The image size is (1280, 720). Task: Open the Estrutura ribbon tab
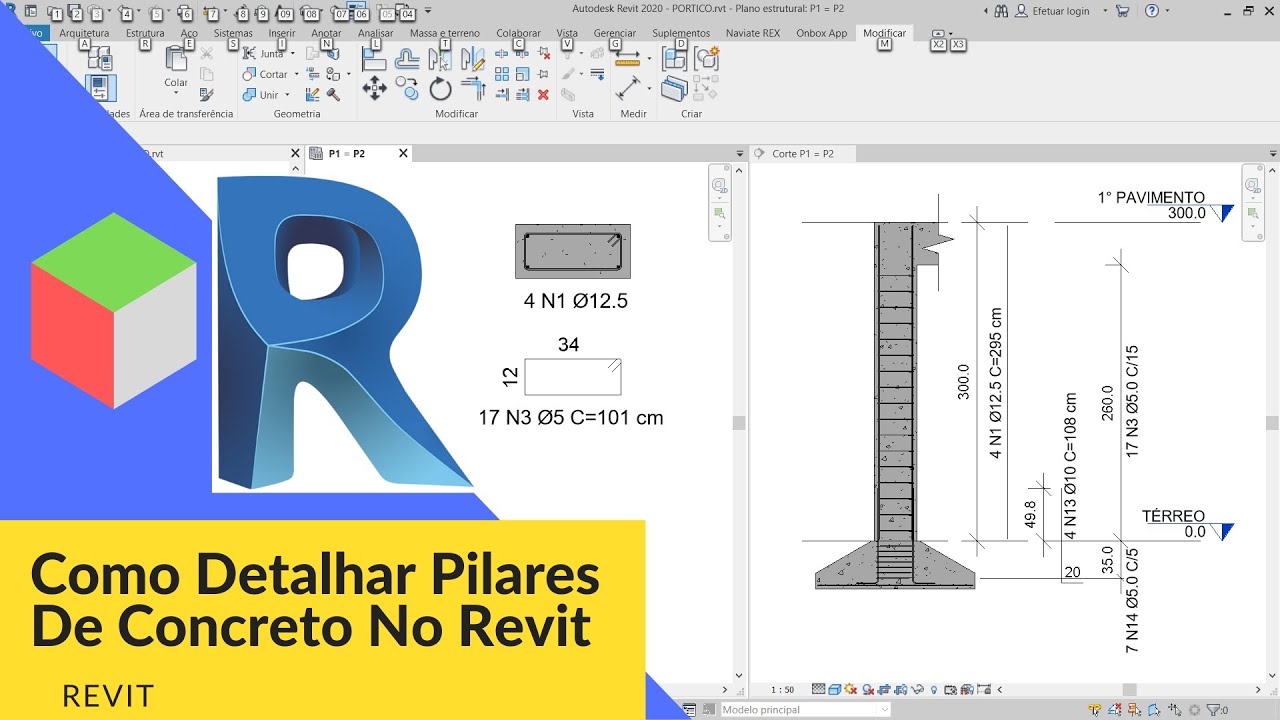(145, 33)
